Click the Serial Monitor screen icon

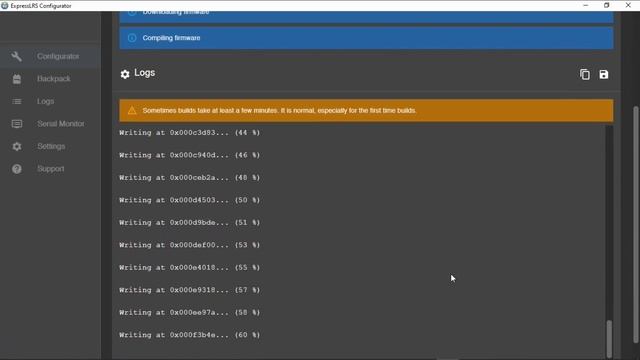pos(17,124)
